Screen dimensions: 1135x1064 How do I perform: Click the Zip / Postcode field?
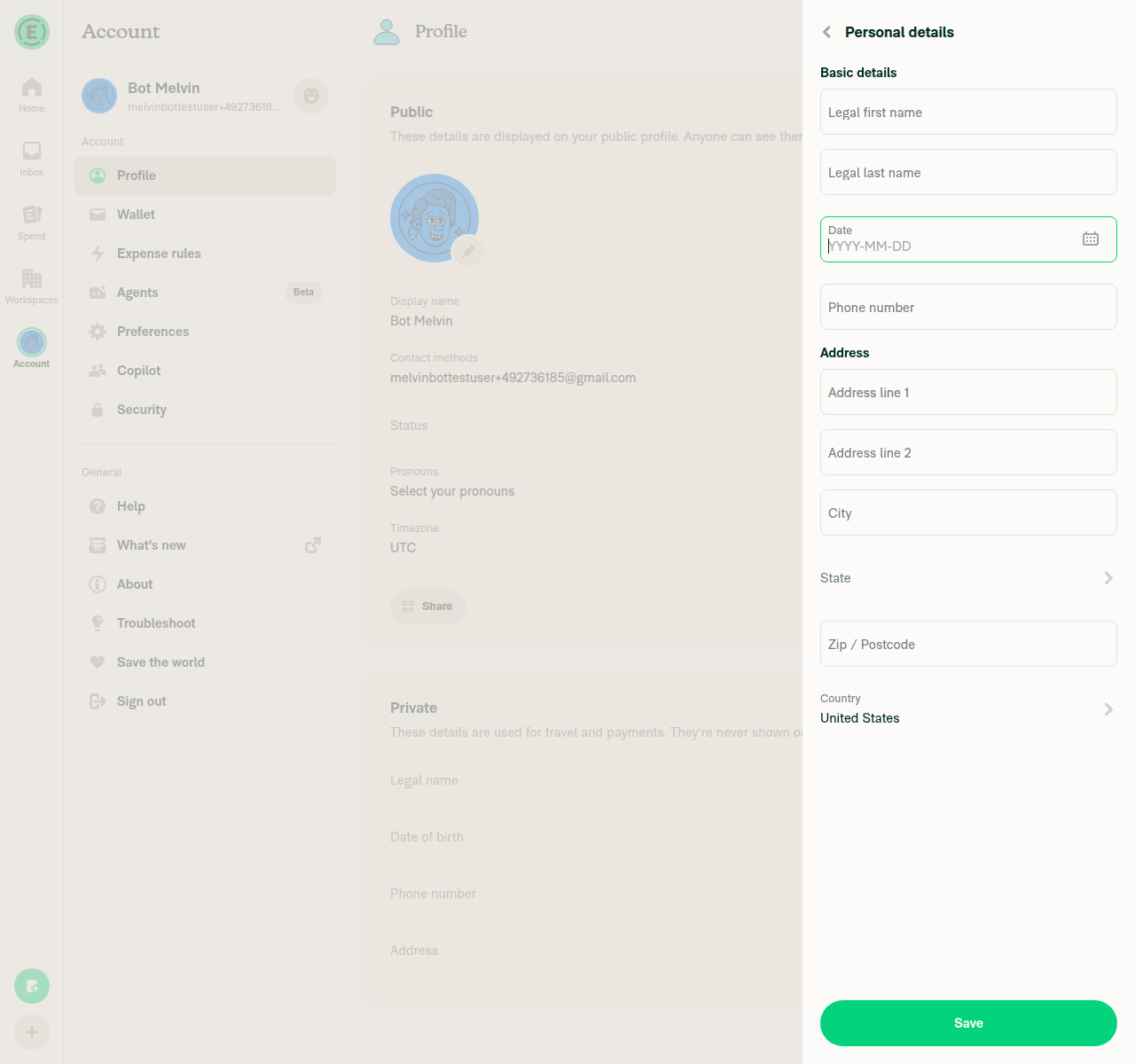[968, 644]
